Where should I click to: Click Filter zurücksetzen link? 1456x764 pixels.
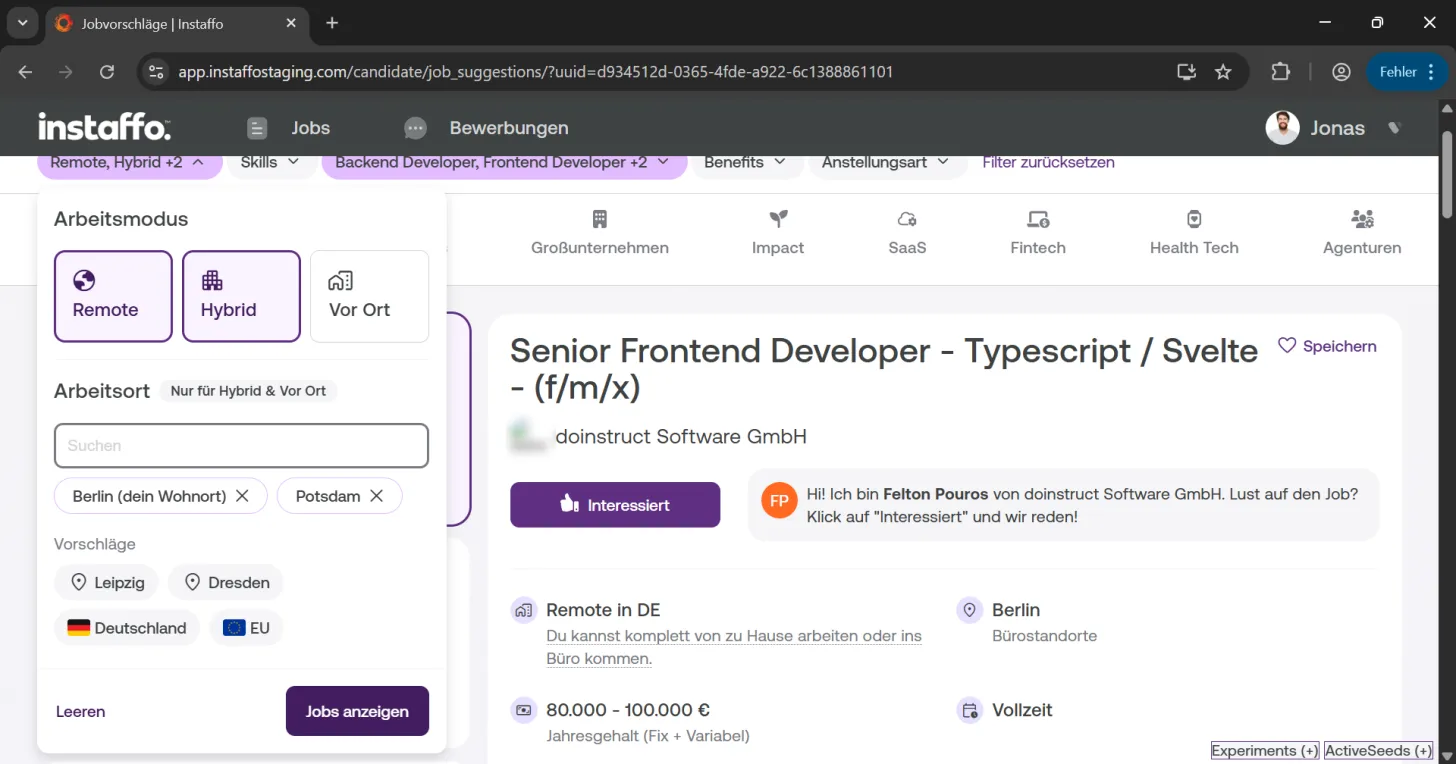pyautogui.click(x=1049, y=162)
